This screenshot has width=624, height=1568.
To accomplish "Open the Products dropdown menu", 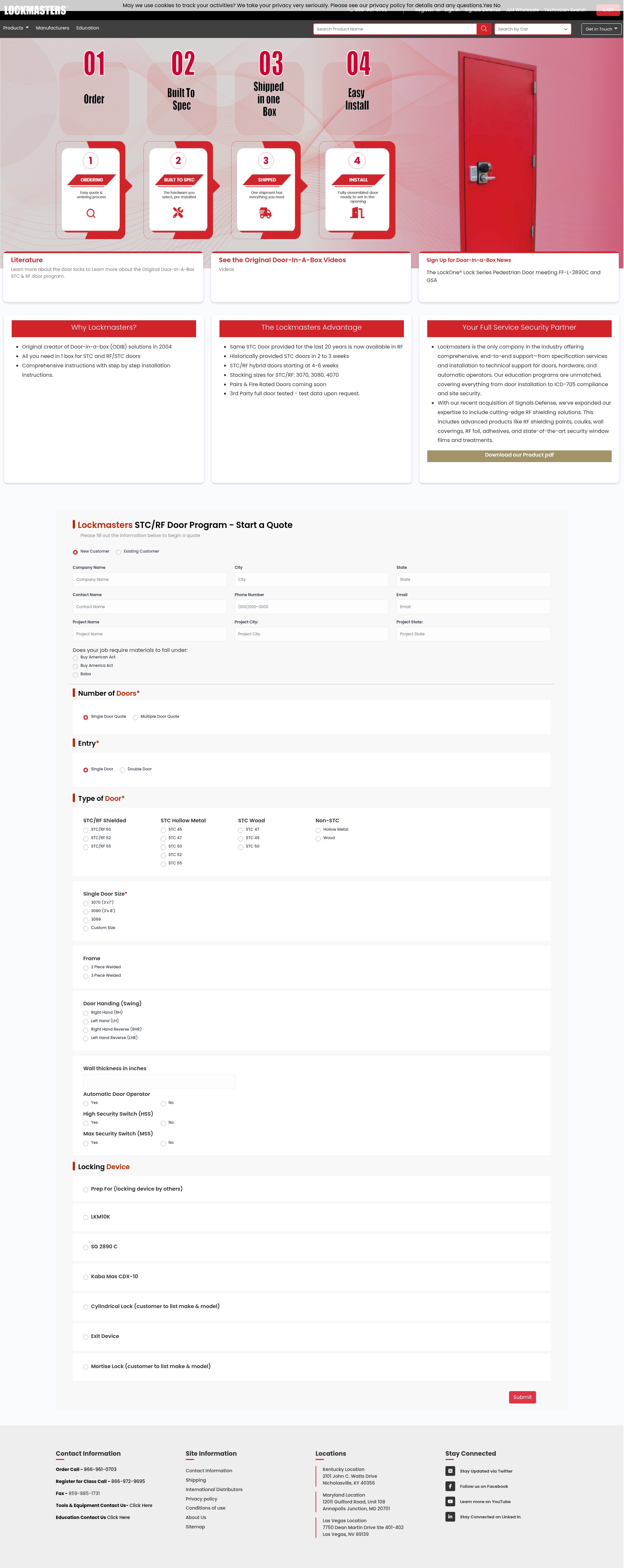I will pos(16,28).
